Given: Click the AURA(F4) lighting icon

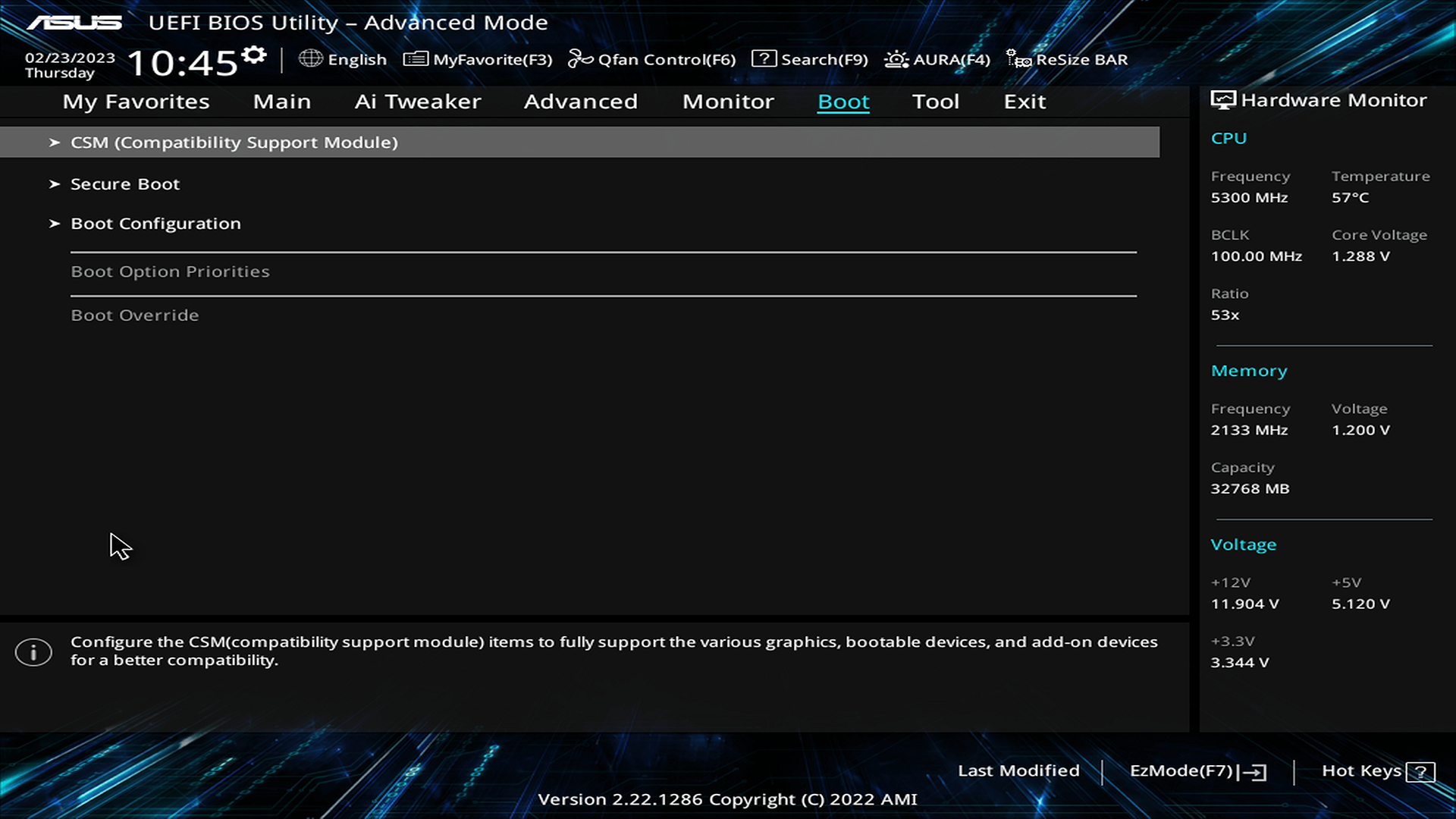Looking at the screenshot, I should [896, 59].
